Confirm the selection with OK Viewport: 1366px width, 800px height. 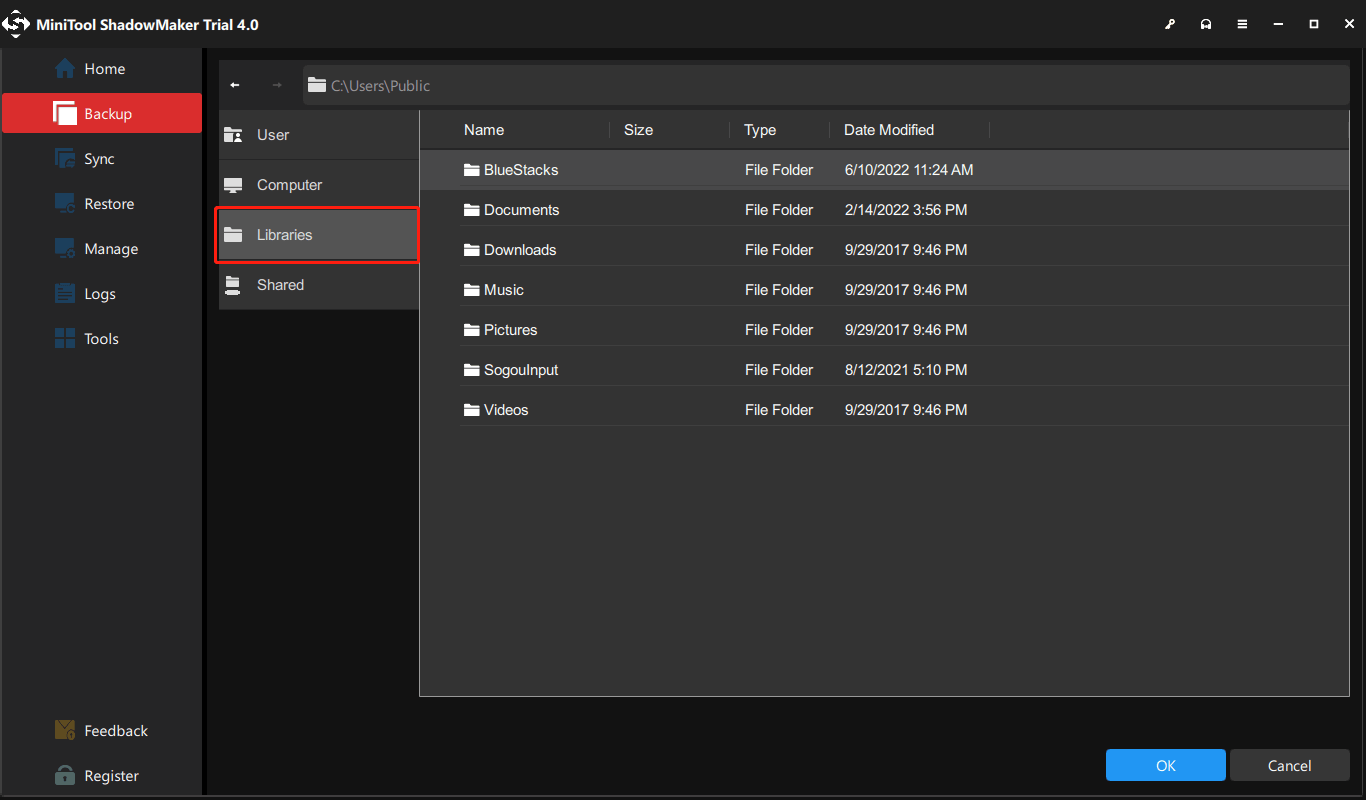tap(1166, 766)
